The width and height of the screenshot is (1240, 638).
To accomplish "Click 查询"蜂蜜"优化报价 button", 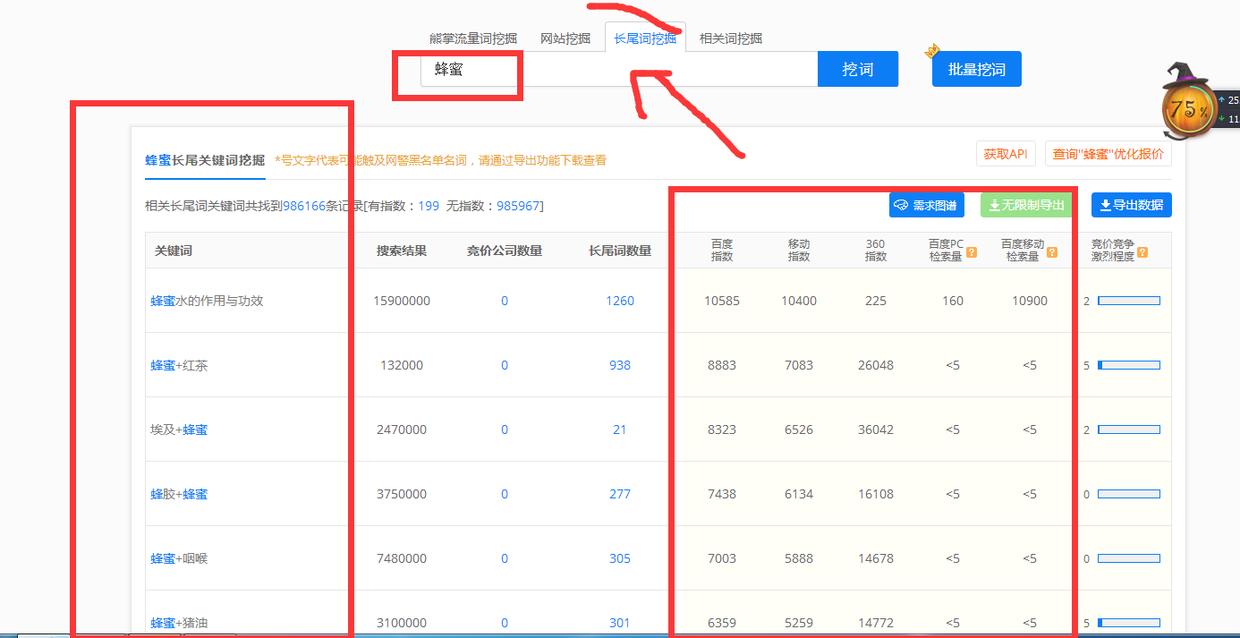I will click(1111, 154).
